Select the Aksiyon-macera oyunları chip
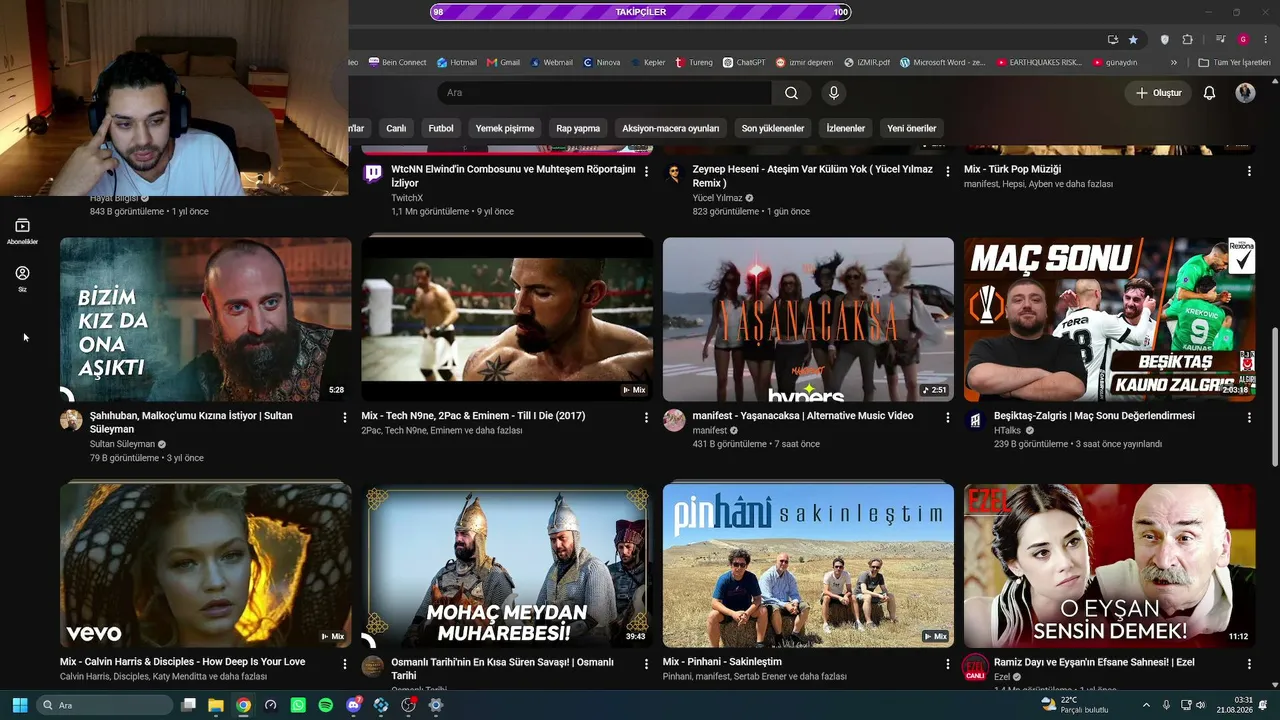1280x720 pixels. point(671,128)
